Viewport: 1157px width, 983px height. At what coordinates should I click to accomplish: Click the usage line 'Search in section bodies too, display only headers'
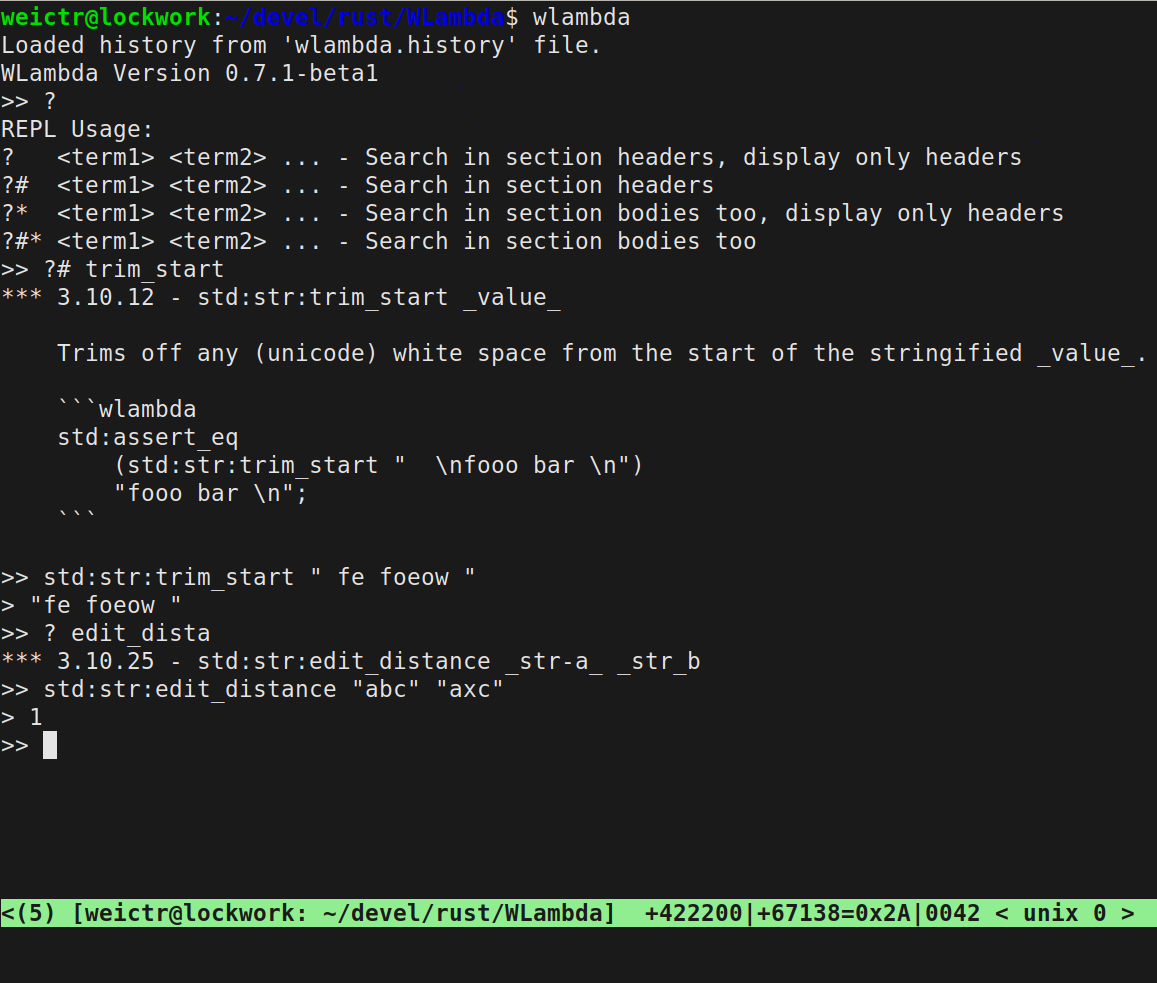[x=533, y=213]
